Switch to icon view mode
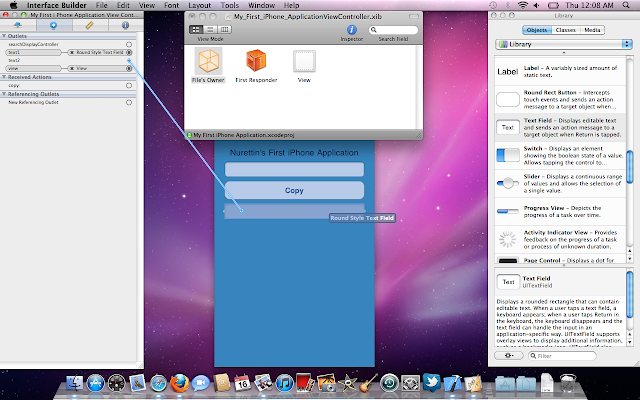Image resolution: width=640 pixels, height=400 pixels. click(x=196, y=29)
